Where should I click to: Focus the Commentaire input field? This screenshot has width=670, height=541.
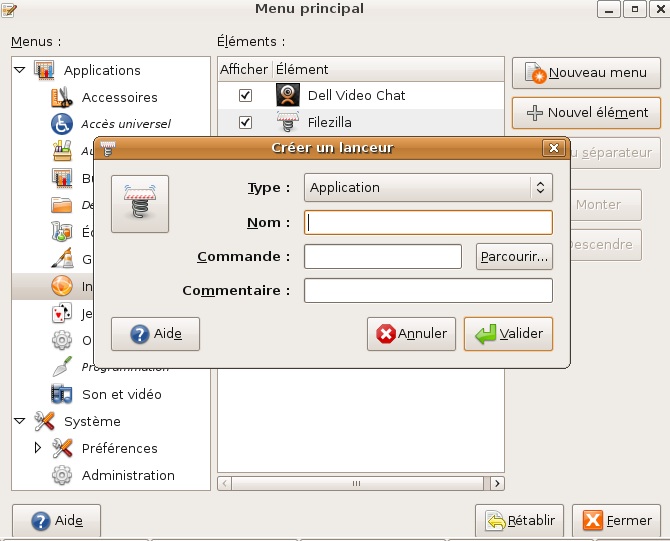[428, 290]
